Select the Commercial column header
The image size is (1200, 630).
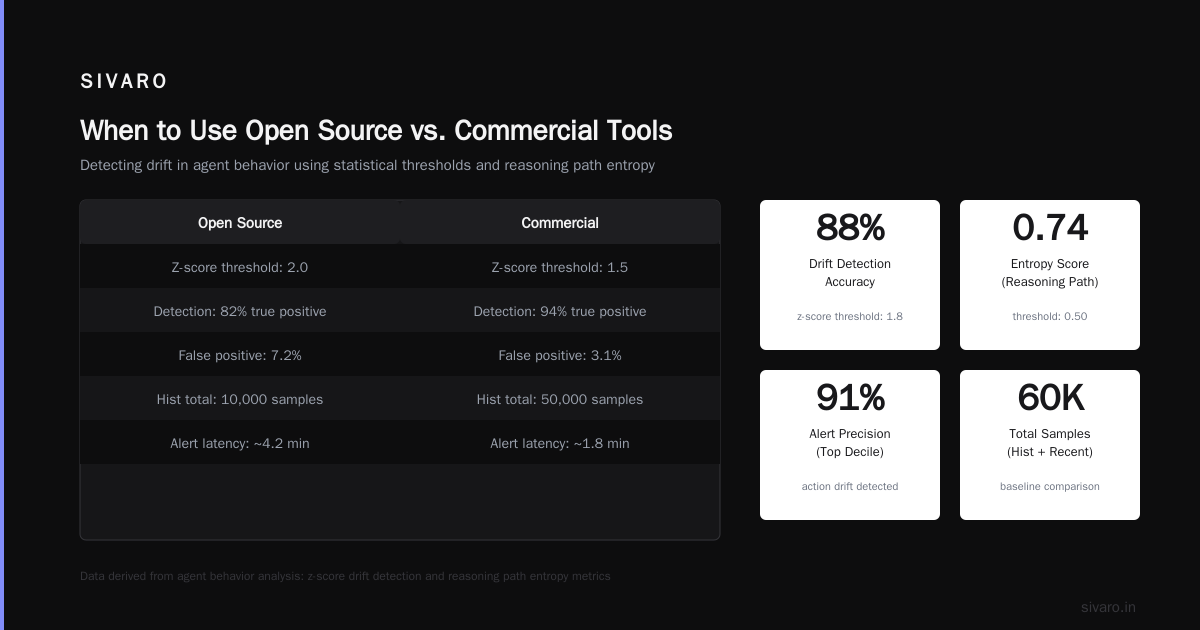560,223
